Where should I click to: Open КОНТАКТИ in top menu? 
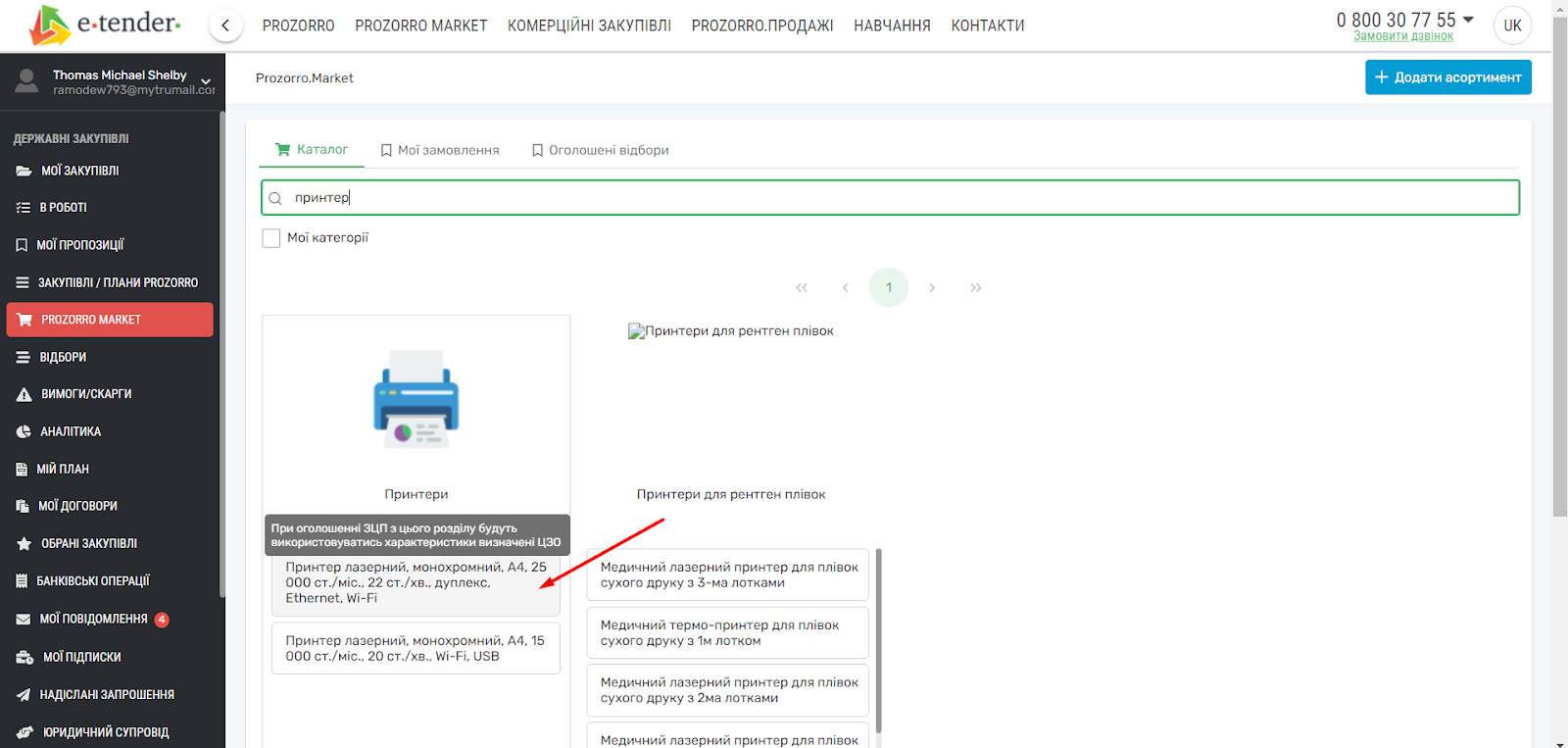[988, 25]
